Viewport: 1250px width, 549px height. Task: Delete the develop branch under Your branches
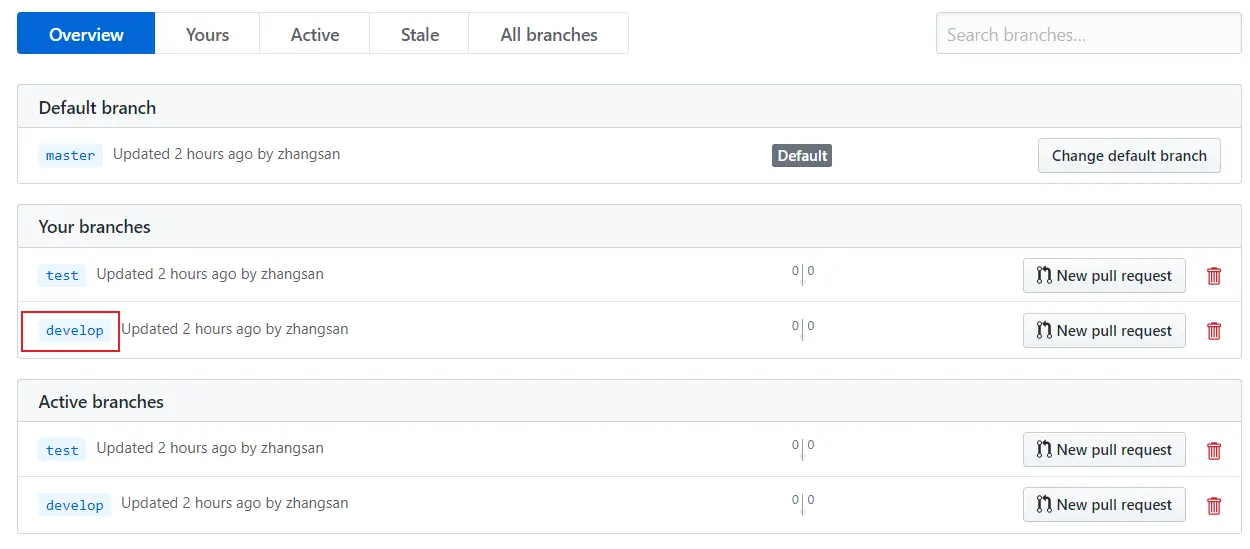[x=1214, y=331]
